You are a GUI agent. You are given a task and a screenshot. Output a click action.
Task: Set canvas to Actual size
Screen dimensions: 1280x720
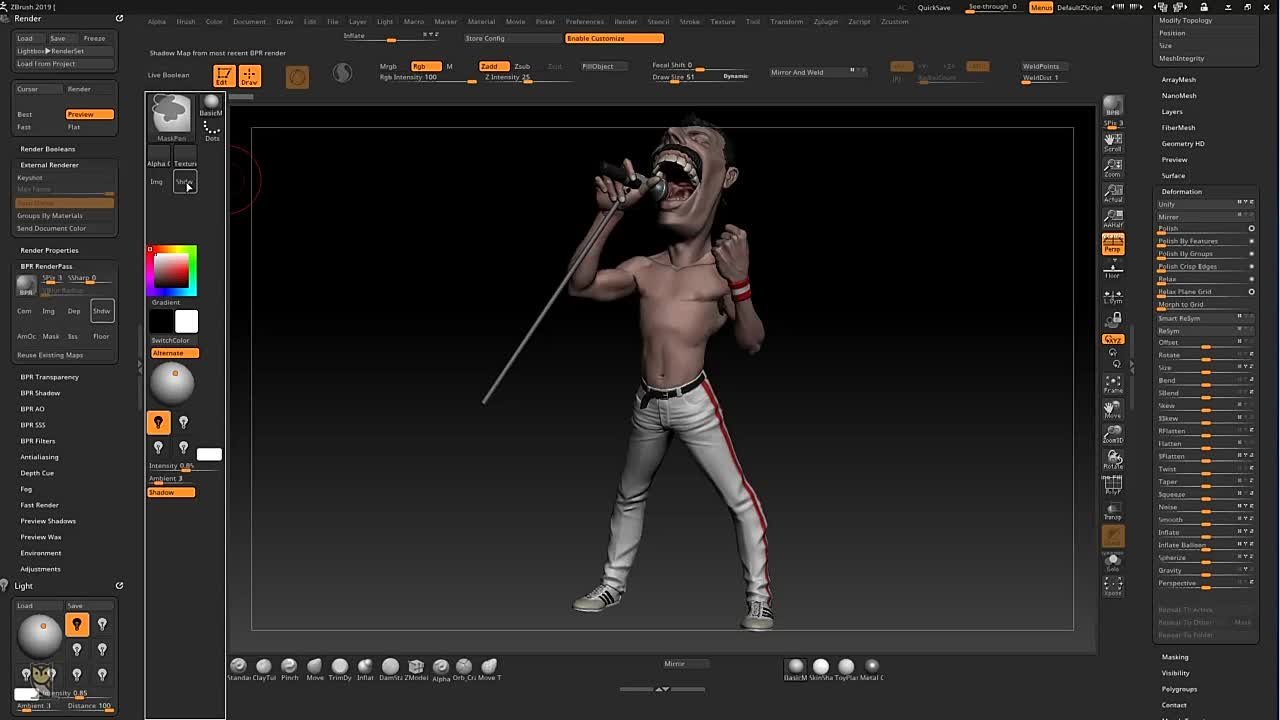tap(1113, 193)
